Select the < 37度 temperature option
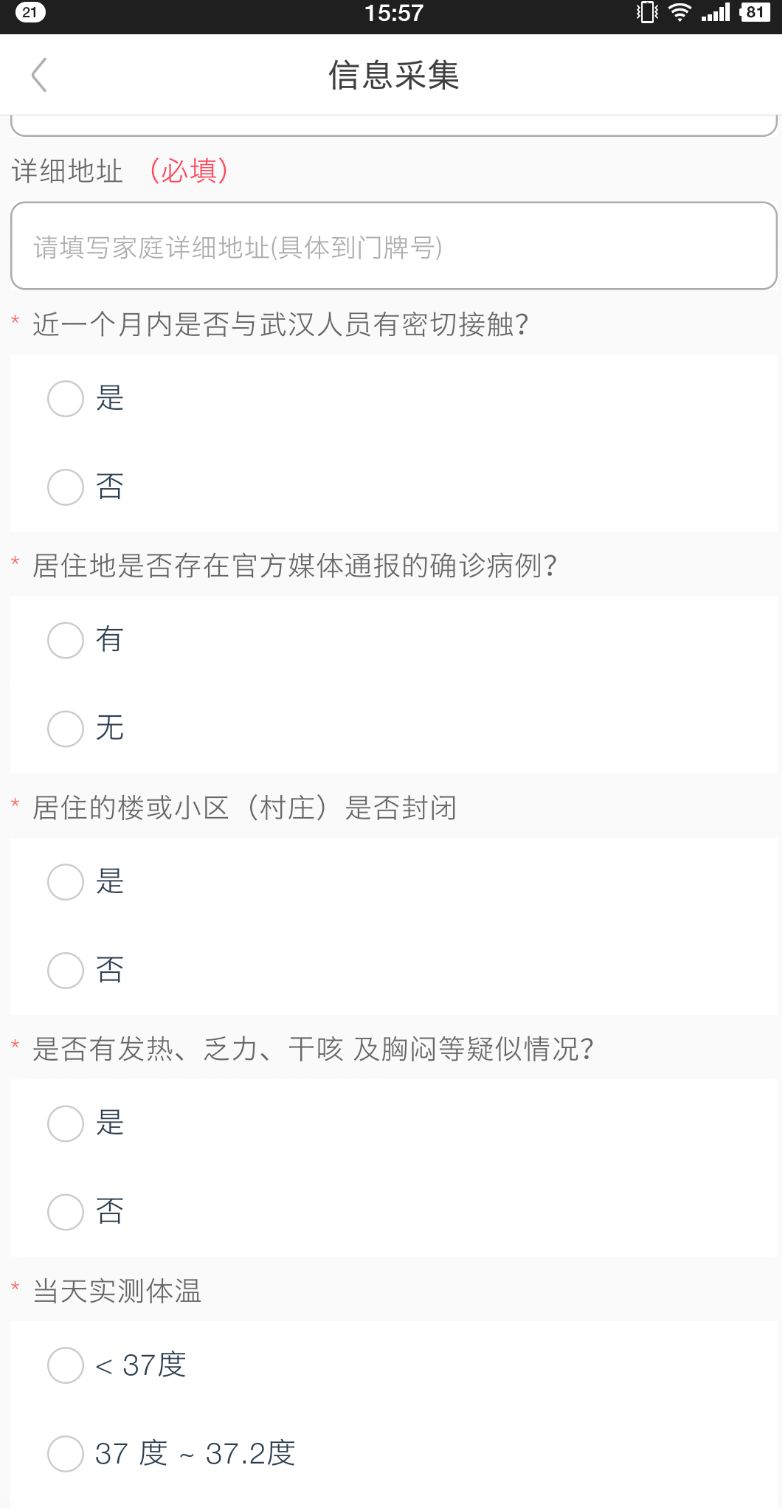This screenshot has width=782, height=1508. click(66, 1365)
